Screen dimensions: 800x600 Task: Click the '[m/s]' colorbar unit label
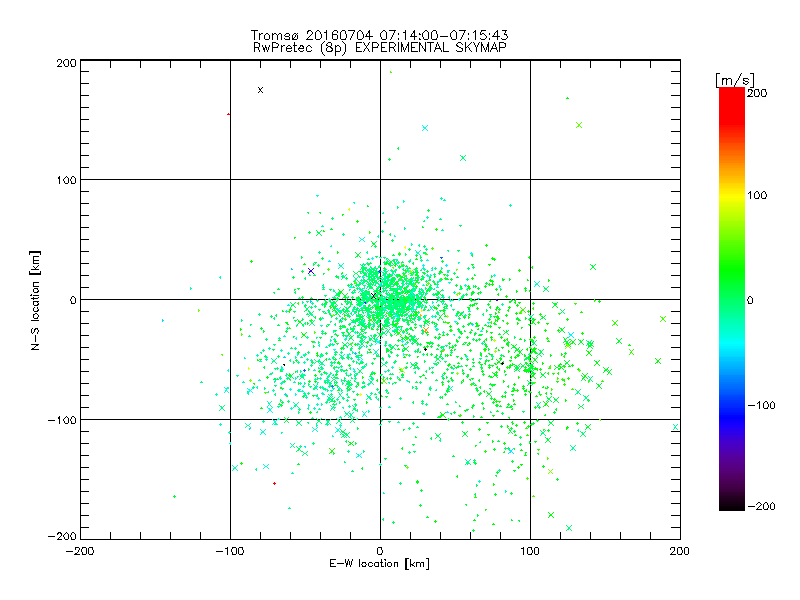click(735, 80)
